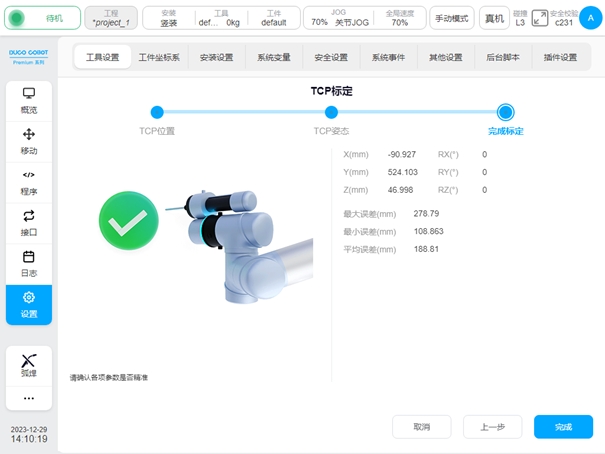Open the 弧焊 arc welding module
The height and width of the screenshot is (454, 605).
coord(29,365)
